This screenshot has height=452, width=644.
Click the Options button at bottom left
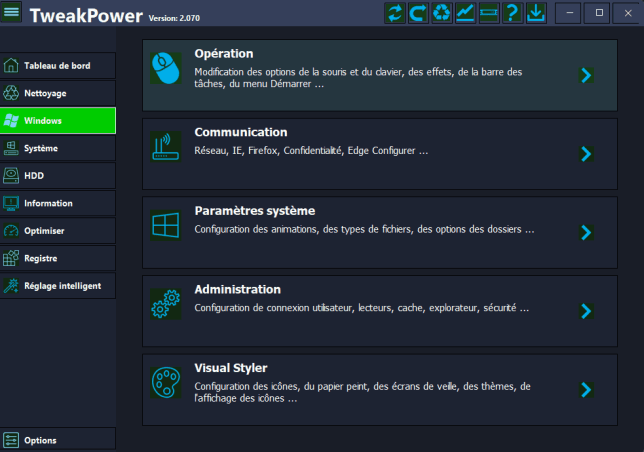pos(58,440)
